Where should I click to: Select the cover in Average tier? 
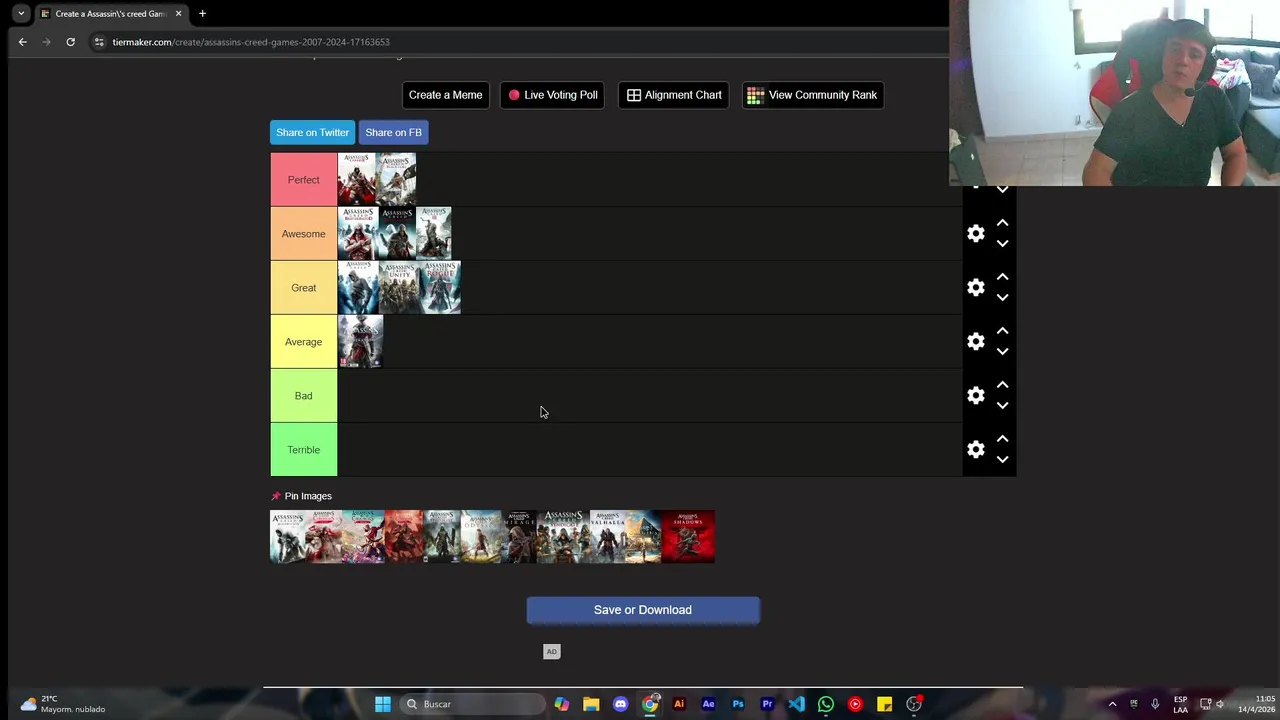360,342
